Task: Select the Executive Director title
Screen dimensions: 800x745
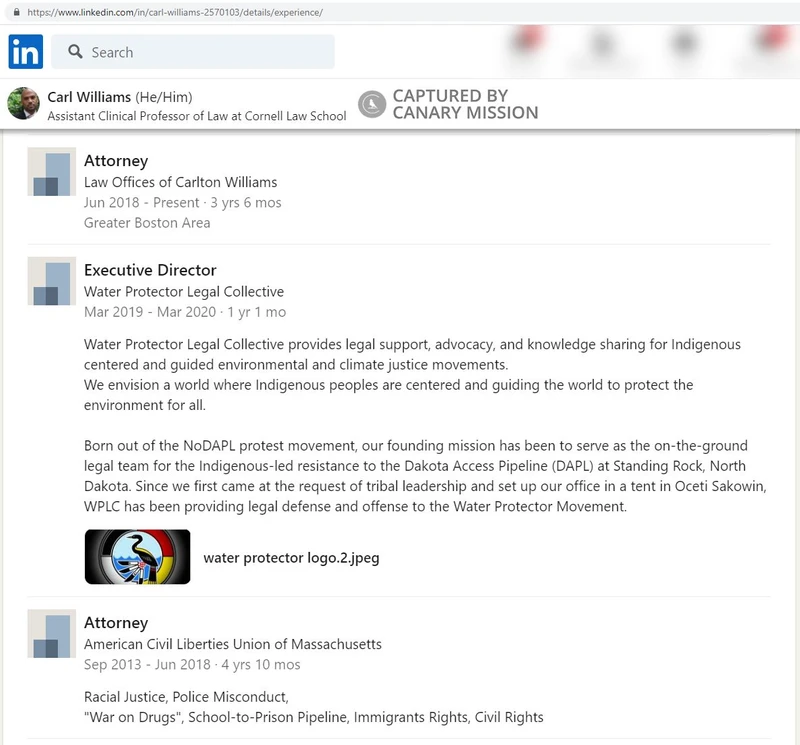Action: point(151,270)
